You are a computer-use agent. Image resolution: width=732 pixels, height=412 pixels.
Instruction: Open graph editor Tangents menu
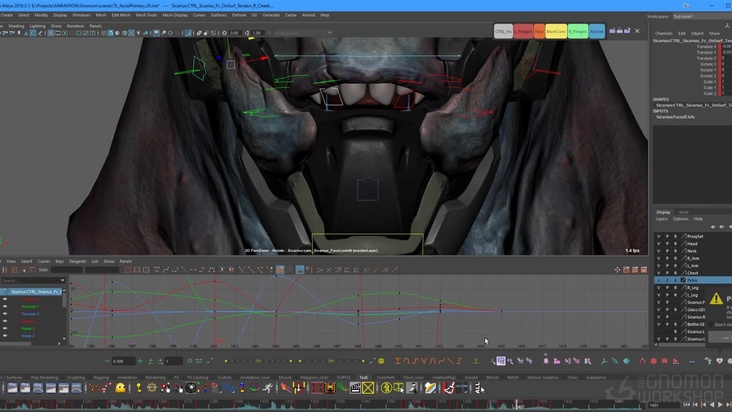77,261
